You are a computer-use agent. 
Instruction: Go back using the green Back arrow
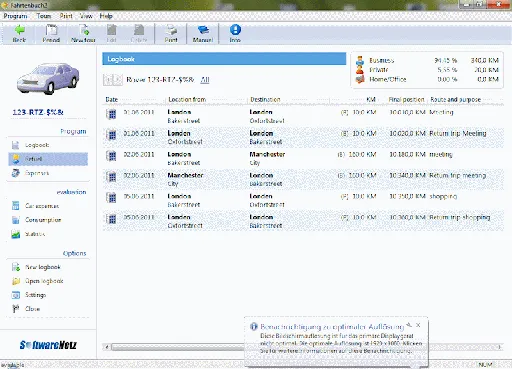coord(19,33)
